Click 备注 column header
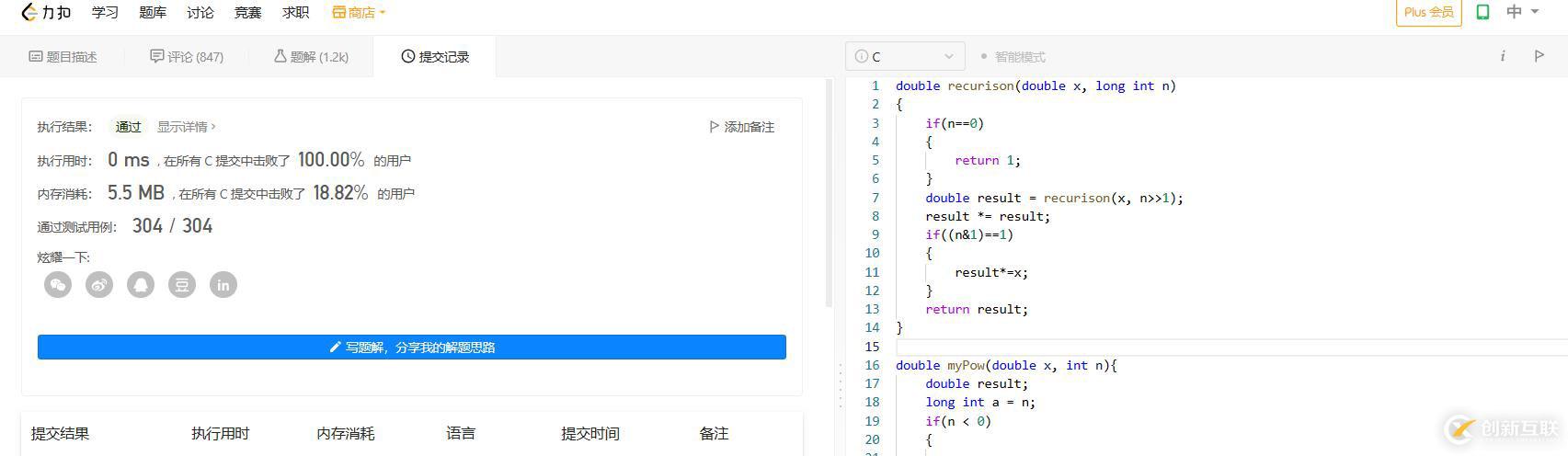 [714, 433]
